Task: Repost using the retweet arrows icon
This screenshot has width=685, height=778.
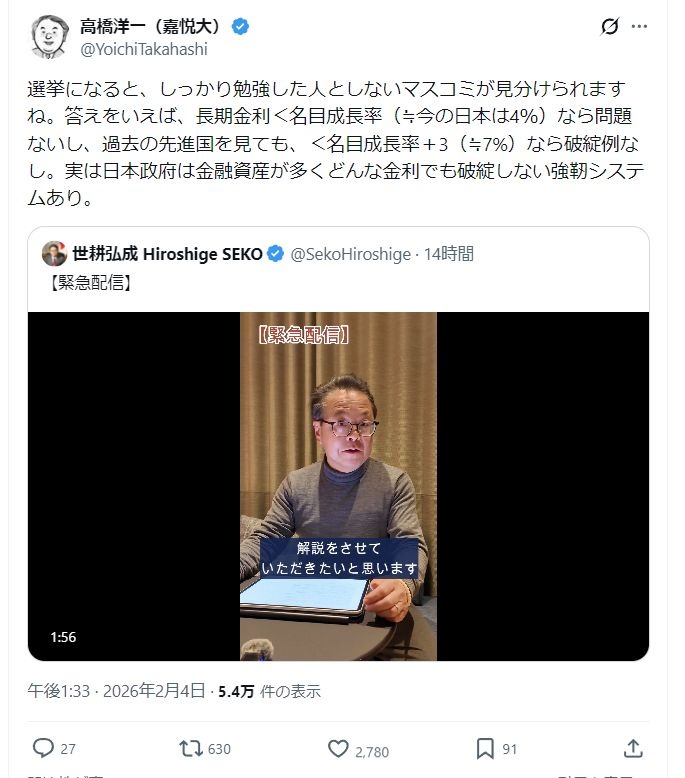Action: [x=190, y=748]
